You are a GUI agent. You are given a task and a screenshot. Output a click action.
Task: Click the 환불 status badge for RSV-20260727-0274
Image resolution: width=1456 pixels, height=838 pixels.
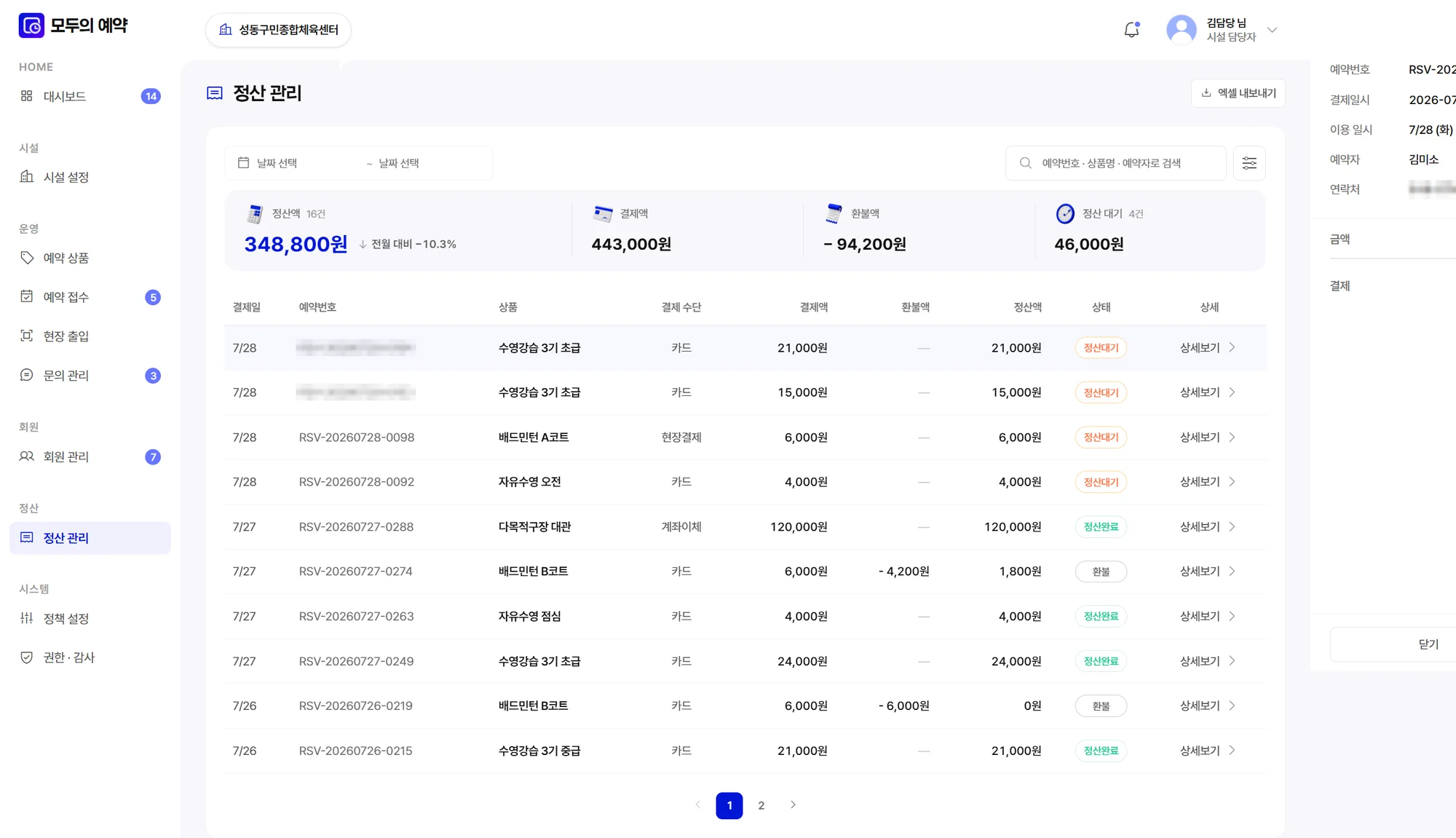[x=1101, y=572]
